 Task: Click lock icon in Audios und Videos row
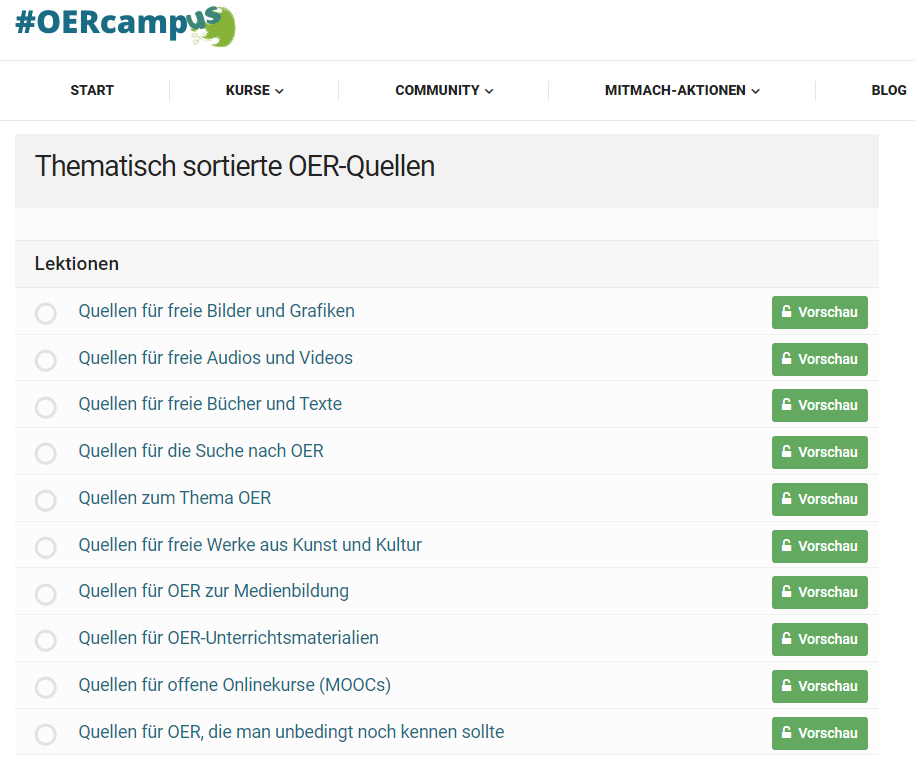coord(787,359)
